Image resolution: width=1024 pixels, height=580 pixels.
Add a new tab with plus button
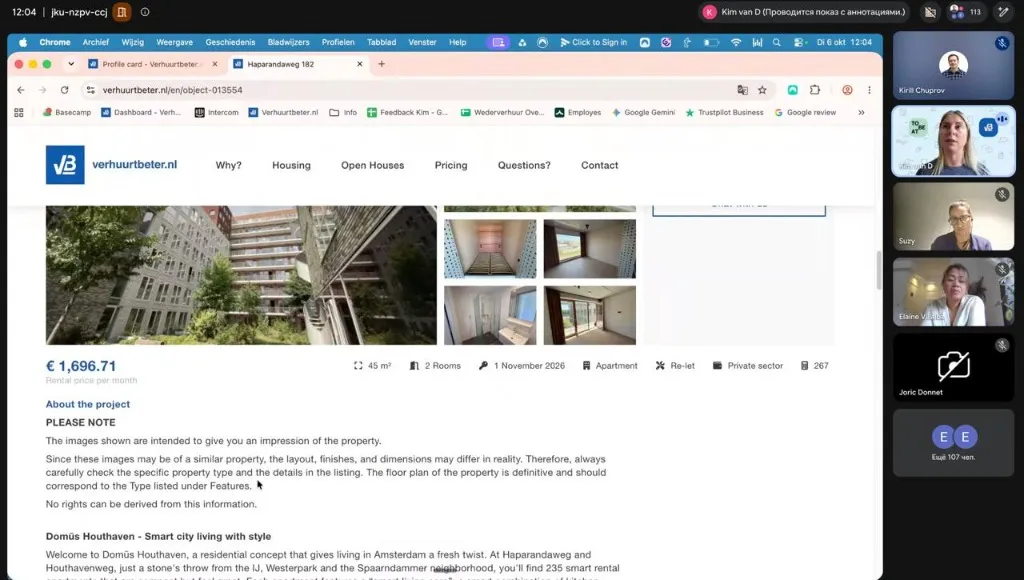pos(381,64)
